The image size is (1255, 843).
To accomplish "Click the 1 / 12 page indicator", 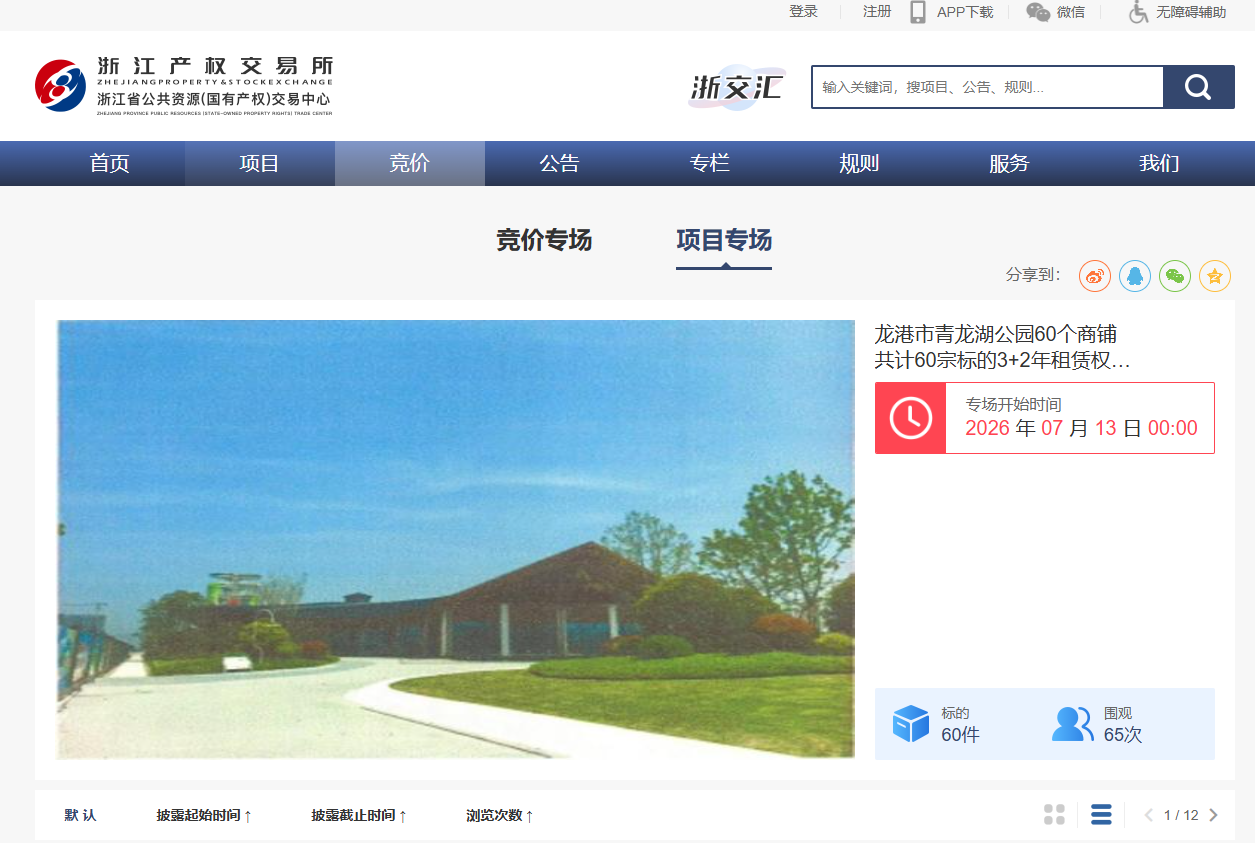I will (1181, 815).
